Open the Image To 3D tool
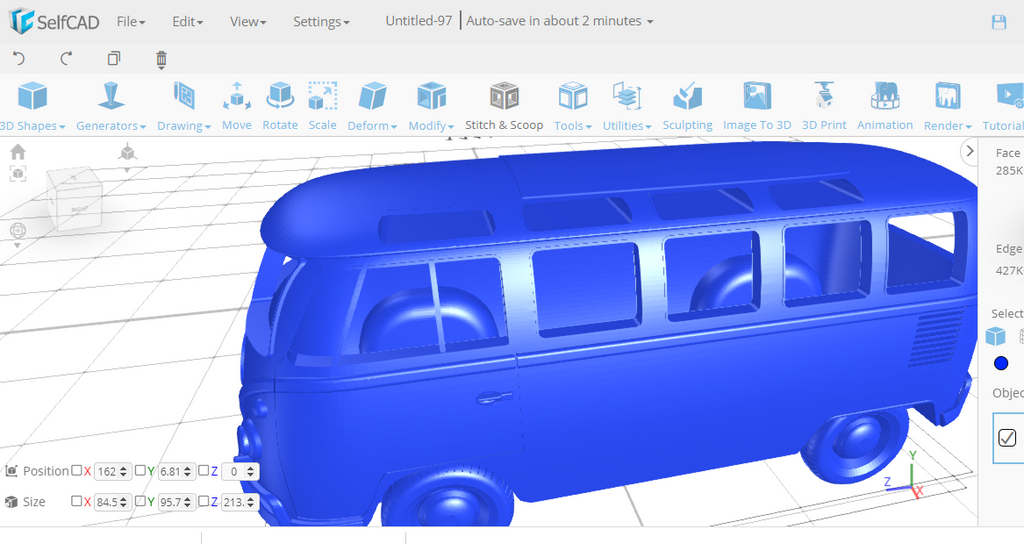 coord(757,106)
